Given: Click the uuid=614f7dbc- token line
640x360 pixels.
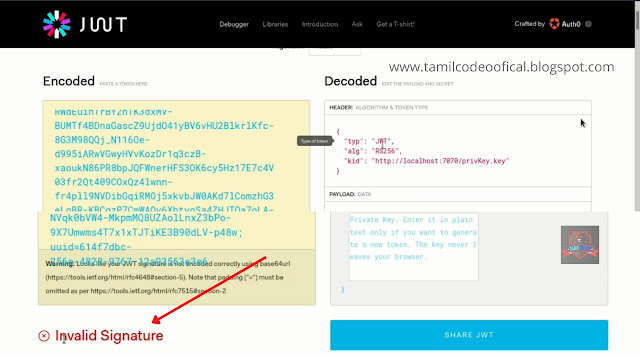Looking at the screenshot, I should point(91,247).
